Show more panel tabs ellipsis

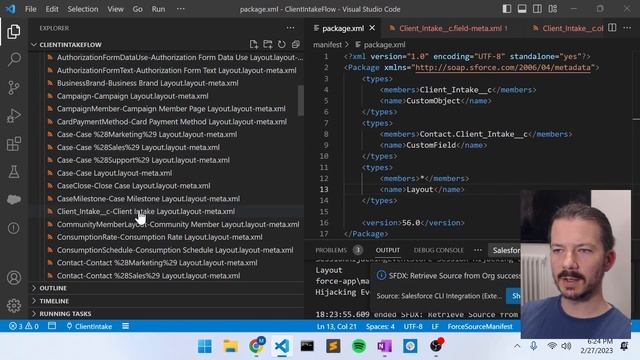pos(478,250)
